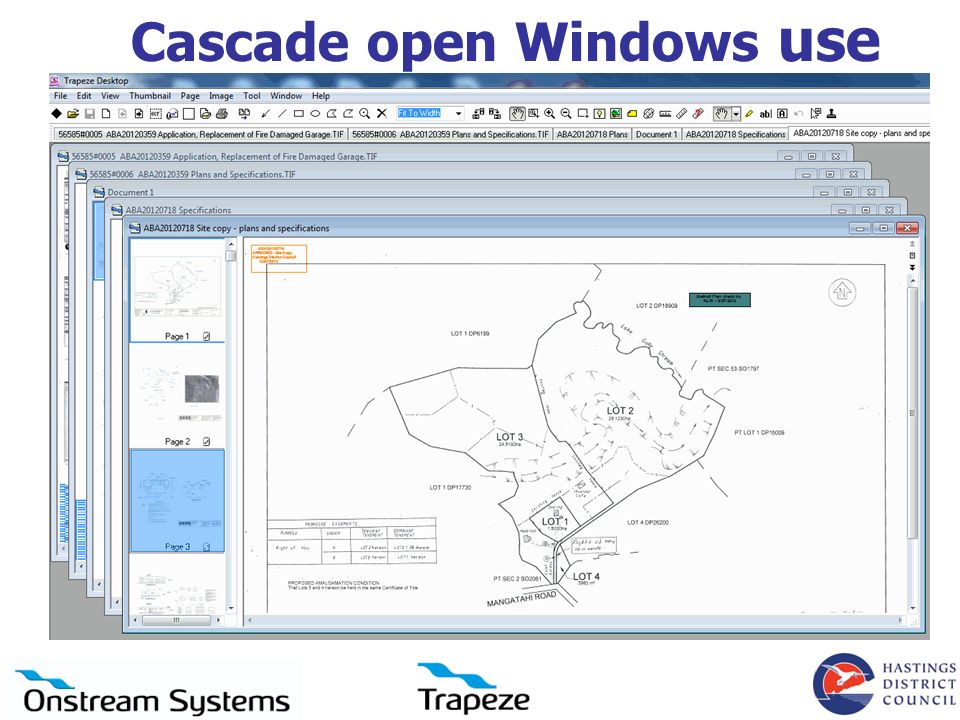Select the ruler measurement tool
960x720 pixels.
(x=666, y=113)
